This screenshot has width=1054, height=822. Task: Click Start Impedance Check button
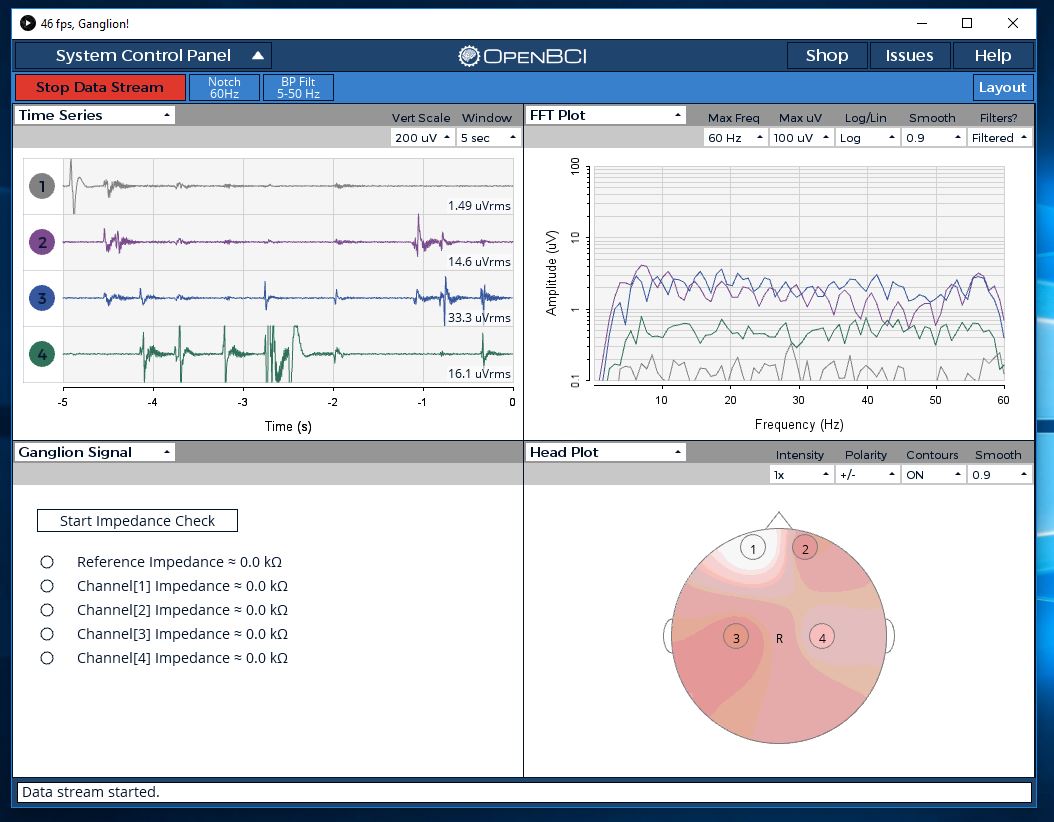pos(137,521)
